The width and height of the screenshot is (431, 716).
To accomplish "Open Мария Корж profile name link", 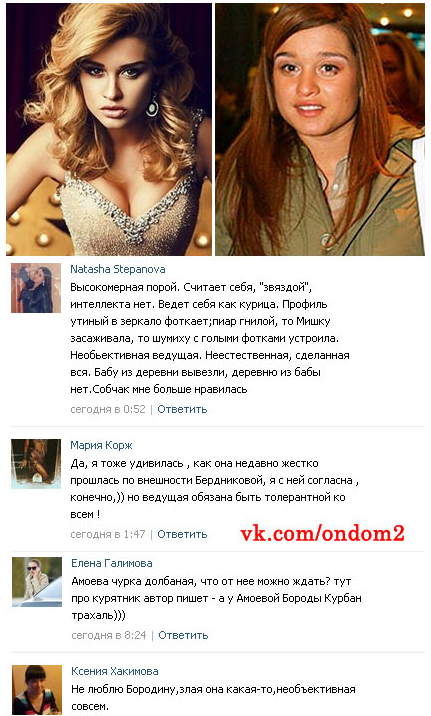I will pyautogui.click(x=101, y=445).
